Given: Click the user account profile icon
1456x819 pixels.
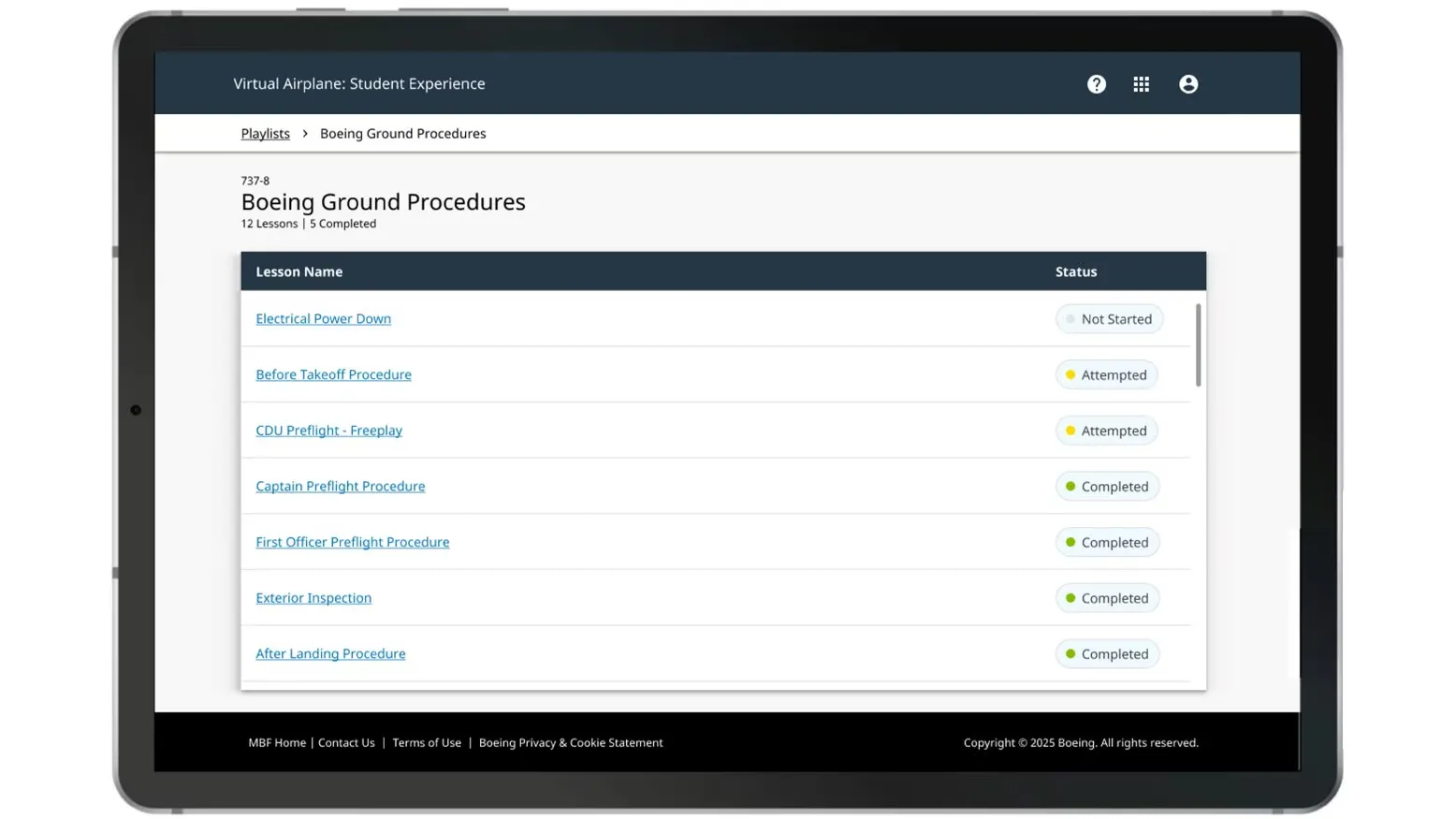Looking at the screenshot, I should pos(1187,84).
